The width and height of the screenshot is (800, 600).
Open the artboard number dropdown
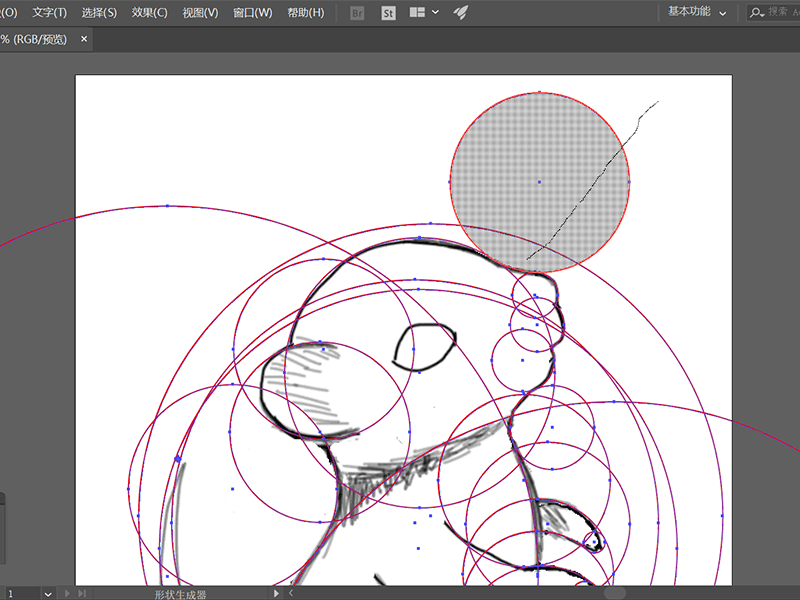point(47,594)
